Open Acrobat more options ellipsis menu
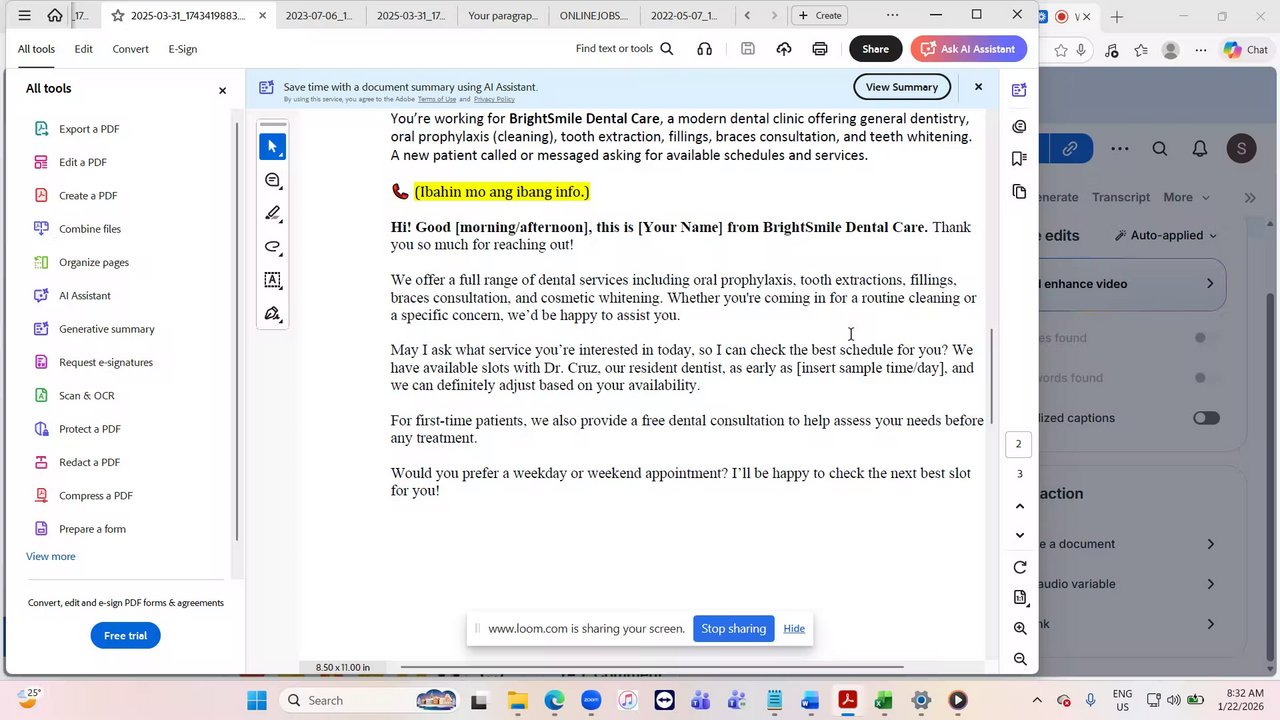Screen dimensions: 1280x720 point(892,15)
